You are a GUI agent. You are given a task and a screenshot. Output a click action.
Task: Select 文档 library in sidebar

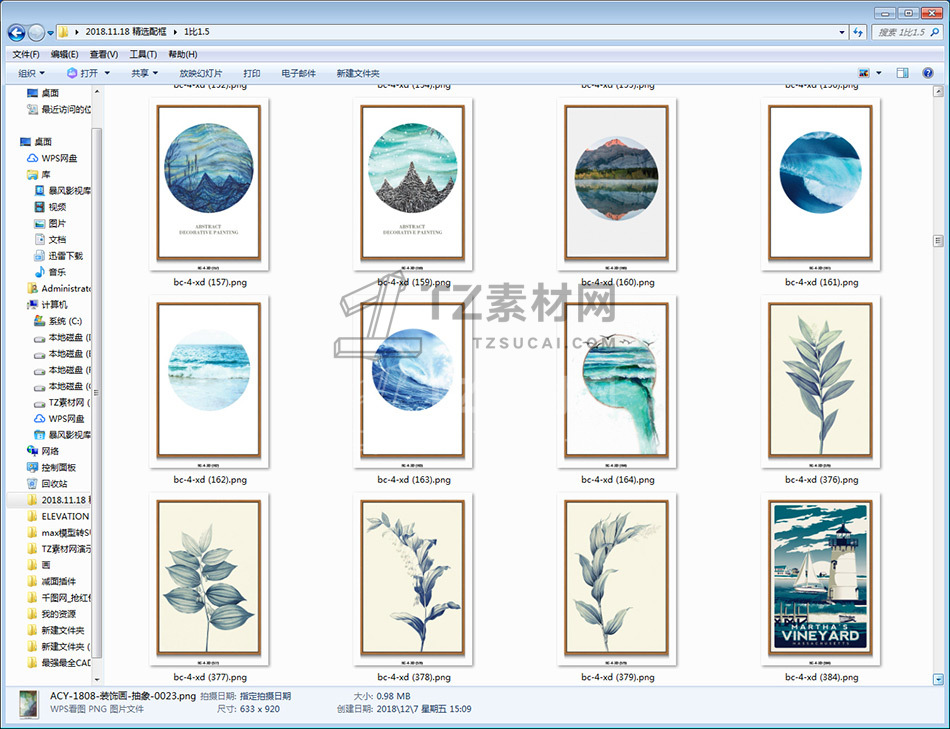pos(50,240)
